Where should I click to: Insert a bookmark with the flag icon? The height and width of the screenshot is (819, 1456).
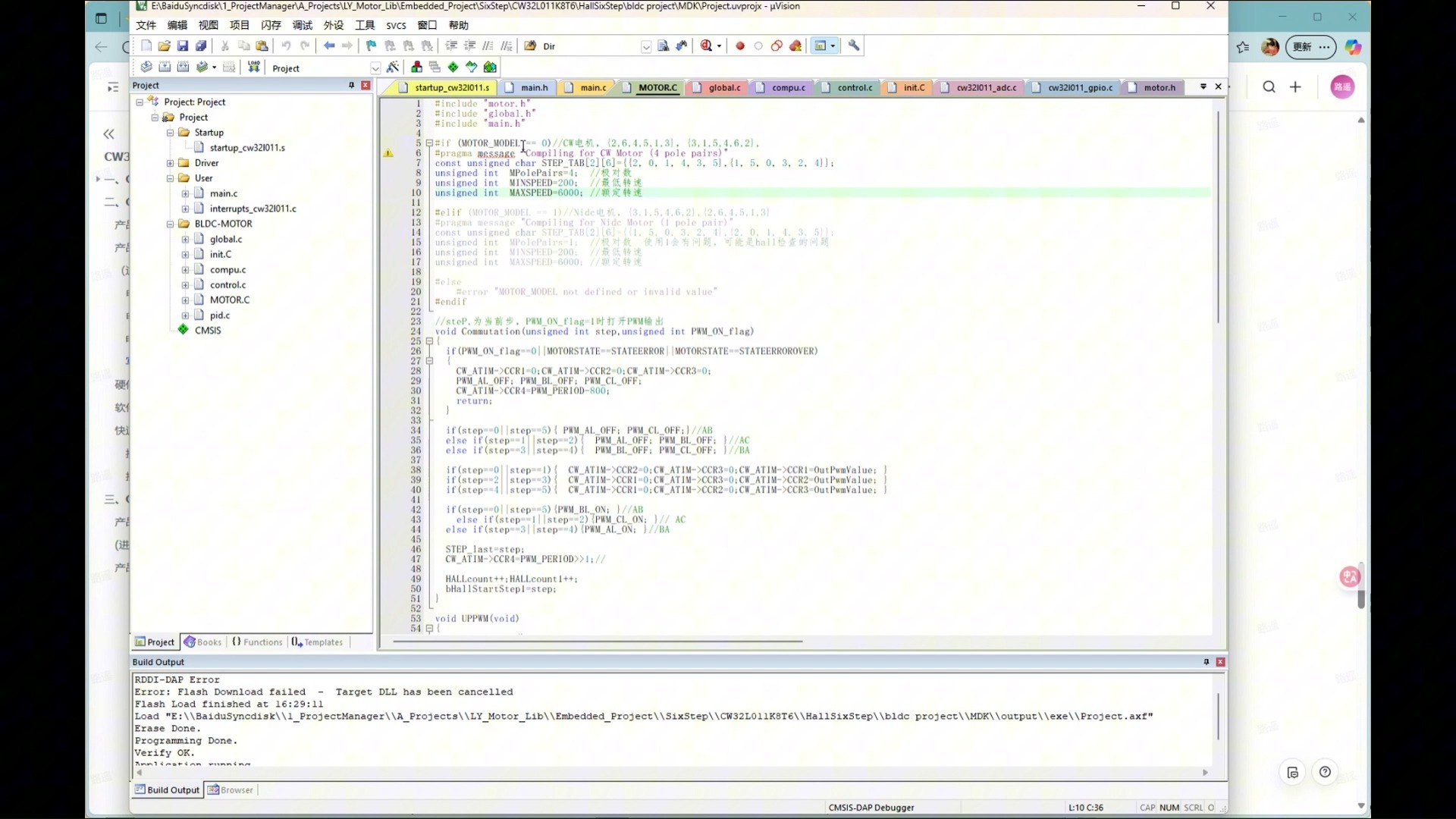371,45
